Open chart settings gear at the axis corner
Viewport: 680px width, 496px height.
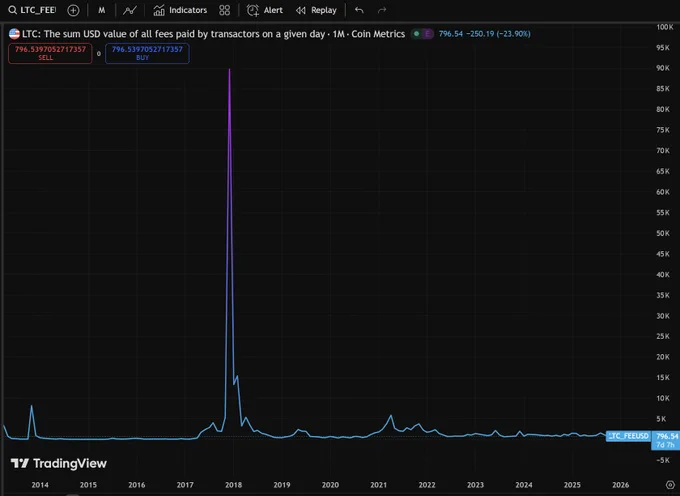coord(670,485)
